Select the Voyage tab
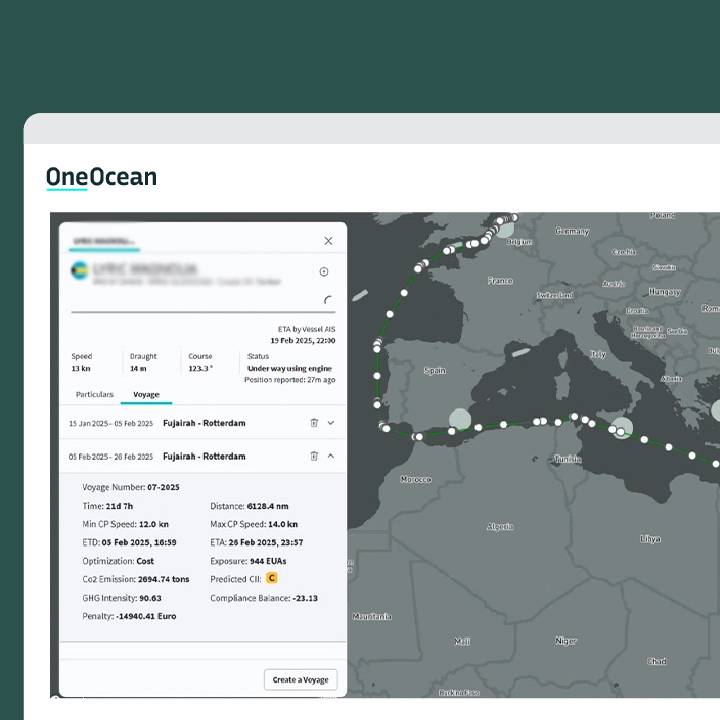This screenshot has height=720, width=720. [146, 394]
